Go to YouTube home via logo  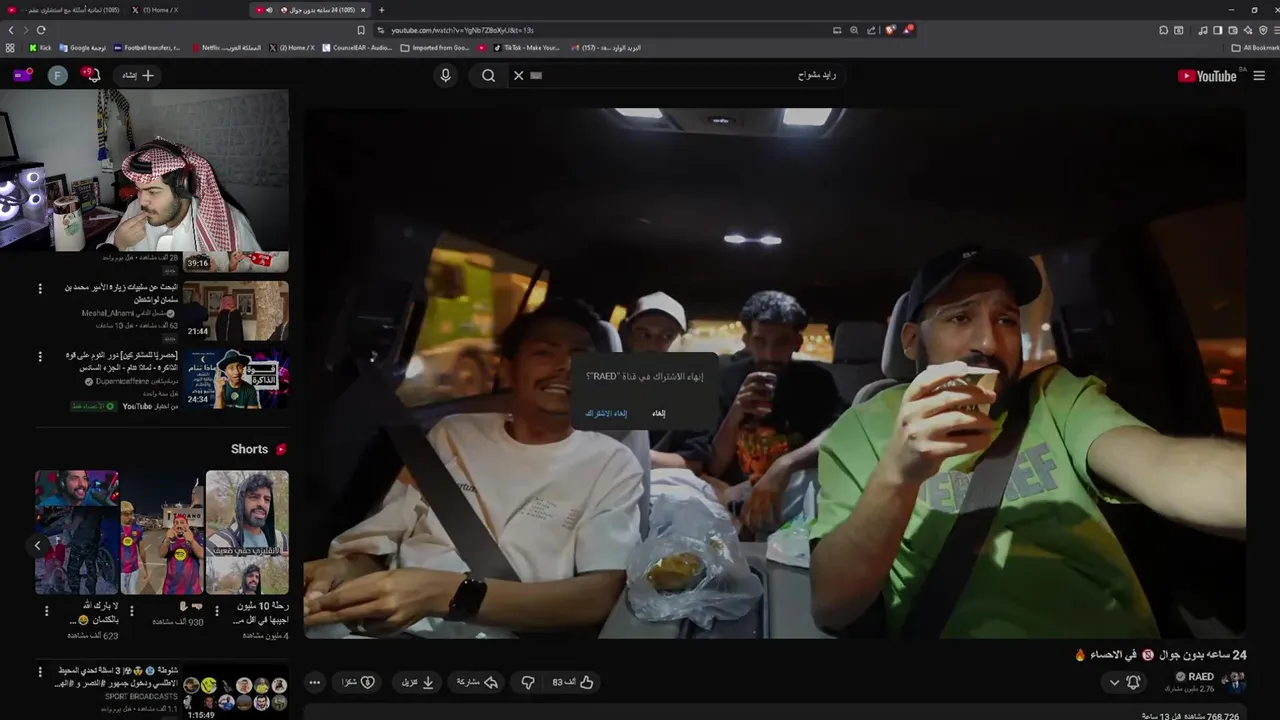coord(1207,76)
